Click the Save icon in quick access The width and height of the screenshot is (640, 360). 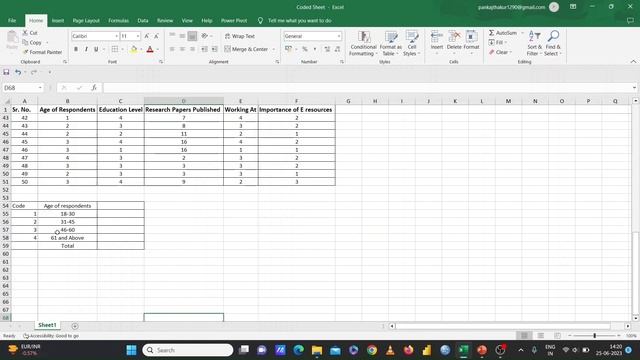[6, 72]
